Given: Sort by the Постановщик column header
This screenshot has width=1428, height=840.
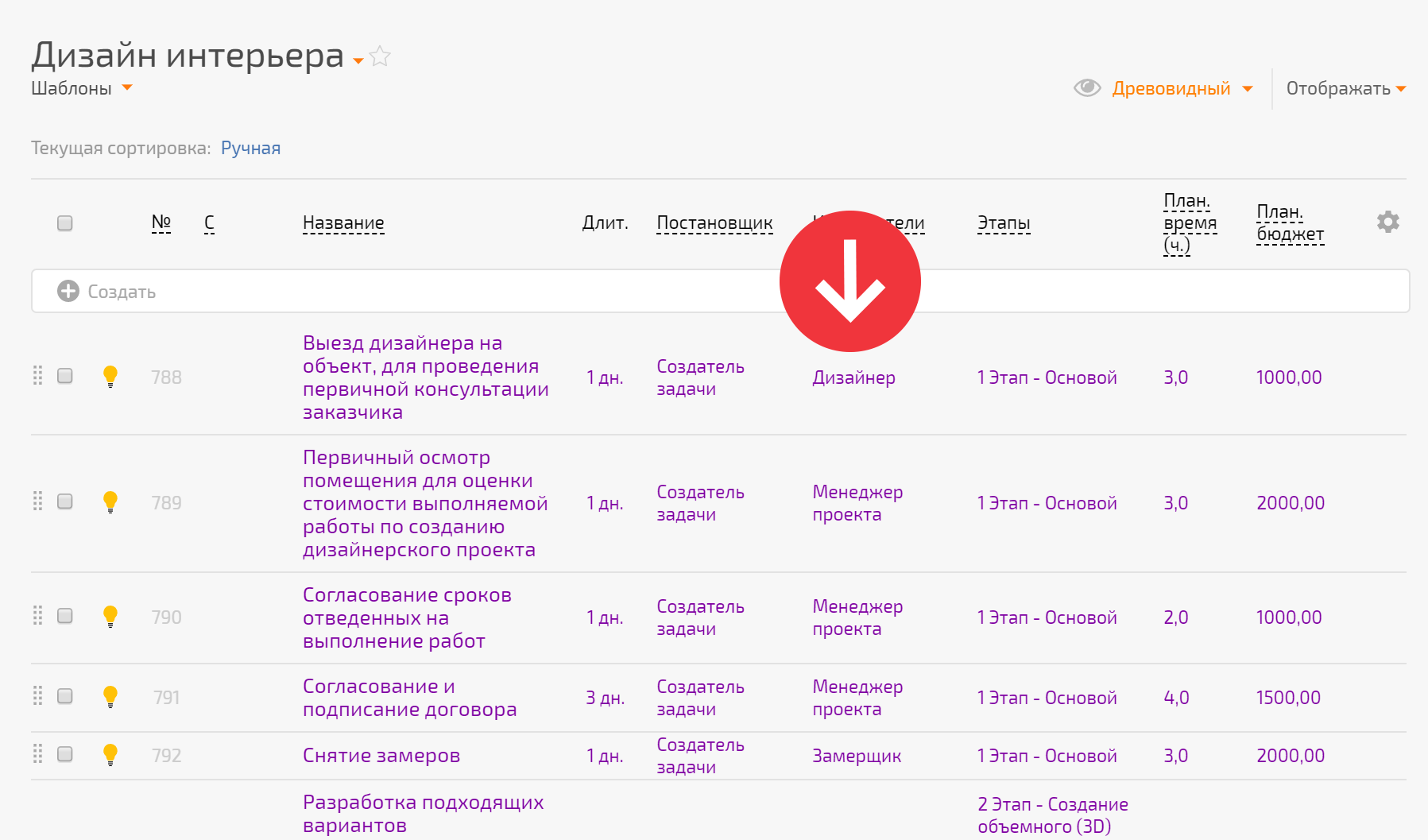Looking at the screenshot, I should pyautogui.click(x=714, y=223).
